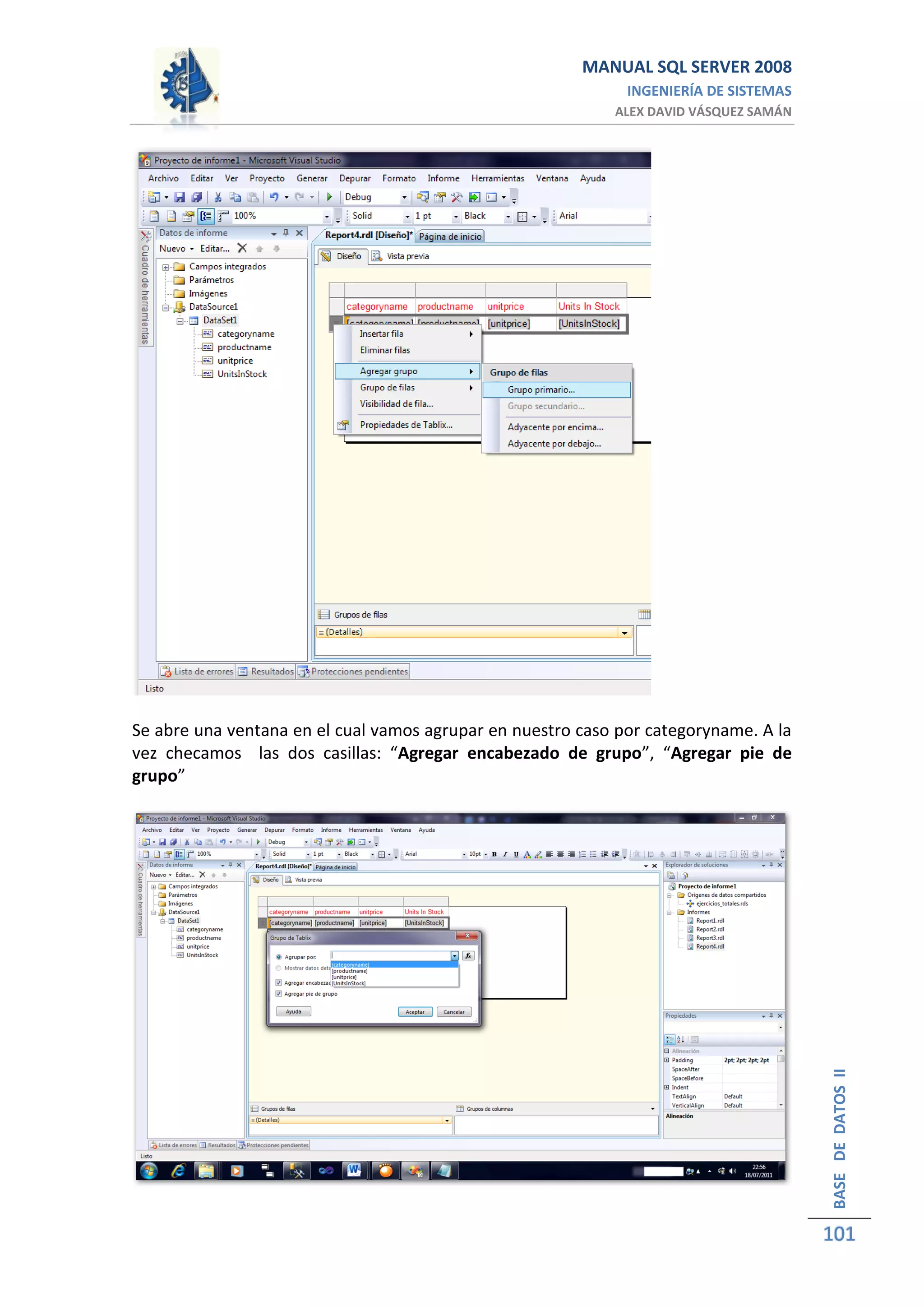Apply Italic formatting in lower screenshot toolbar
Screen dimensions: 924x1307
tap(505, 854)
